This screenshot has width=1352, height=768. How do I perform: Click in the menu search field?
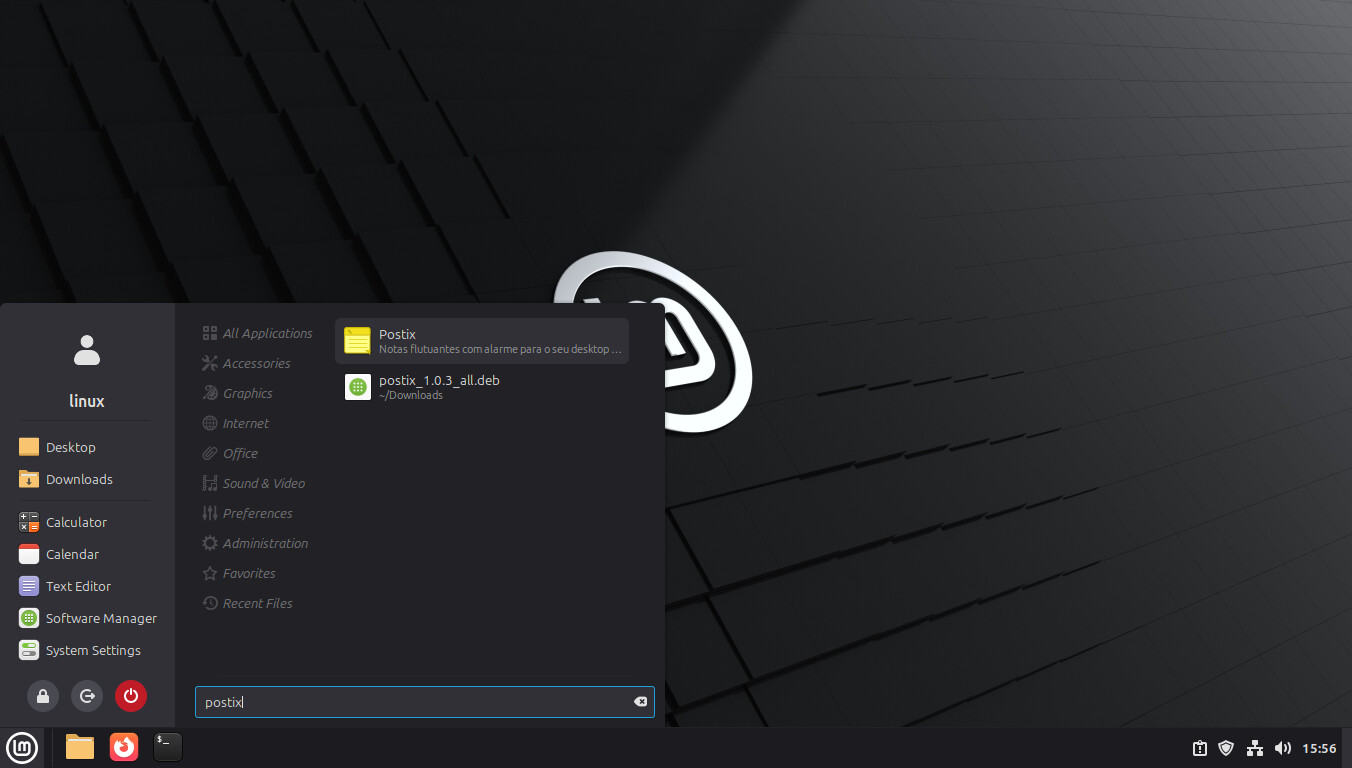click(424, 702)
